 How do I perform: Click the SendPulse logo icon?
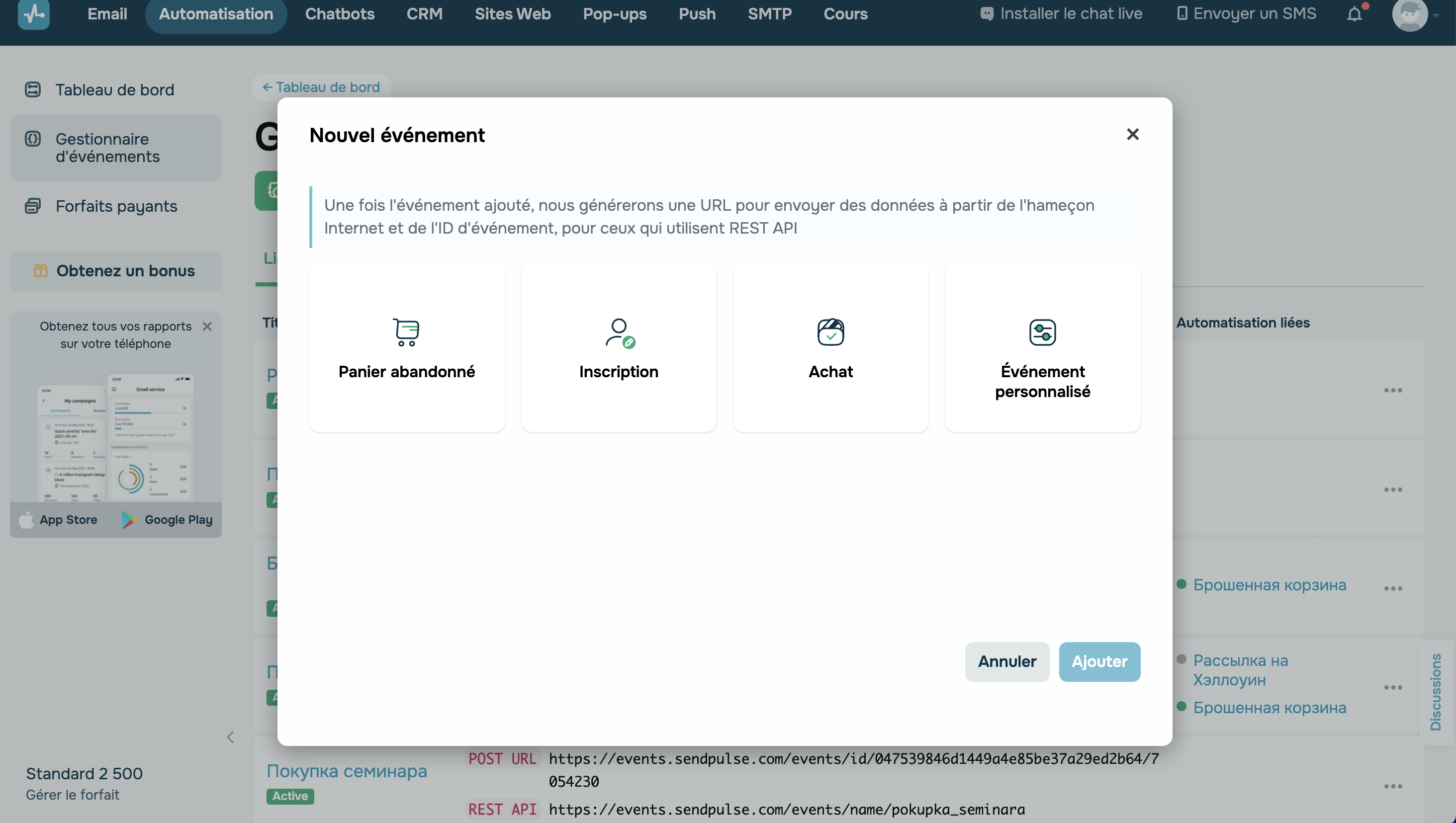point(34,13)
